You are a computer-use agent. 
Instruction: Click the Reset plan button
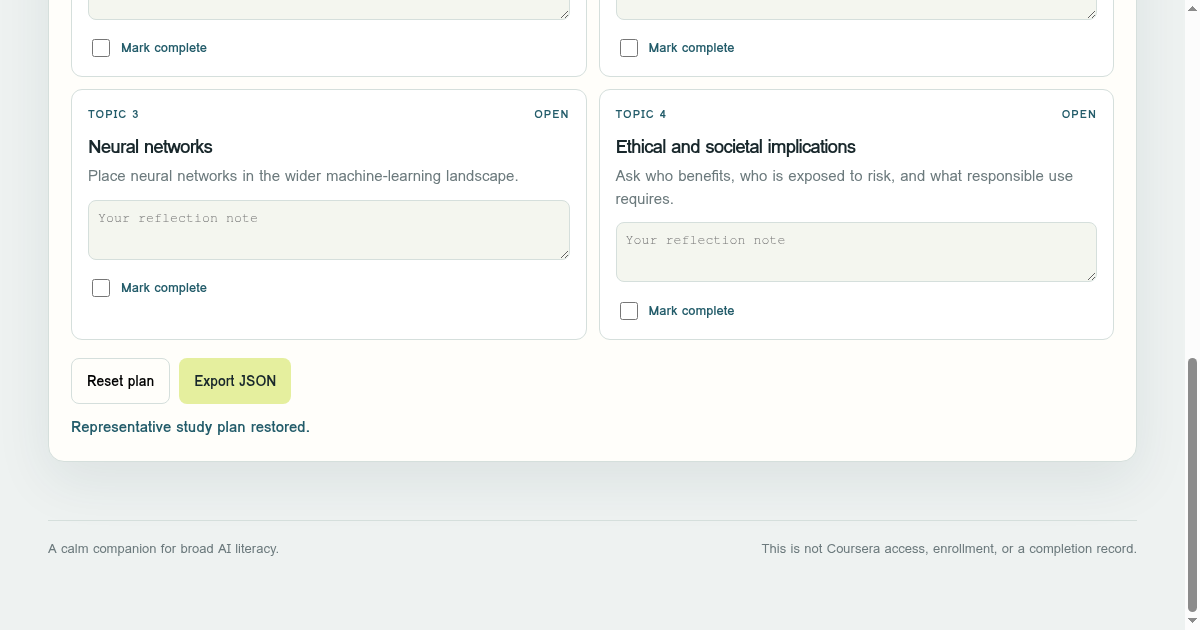coord(120,381)
